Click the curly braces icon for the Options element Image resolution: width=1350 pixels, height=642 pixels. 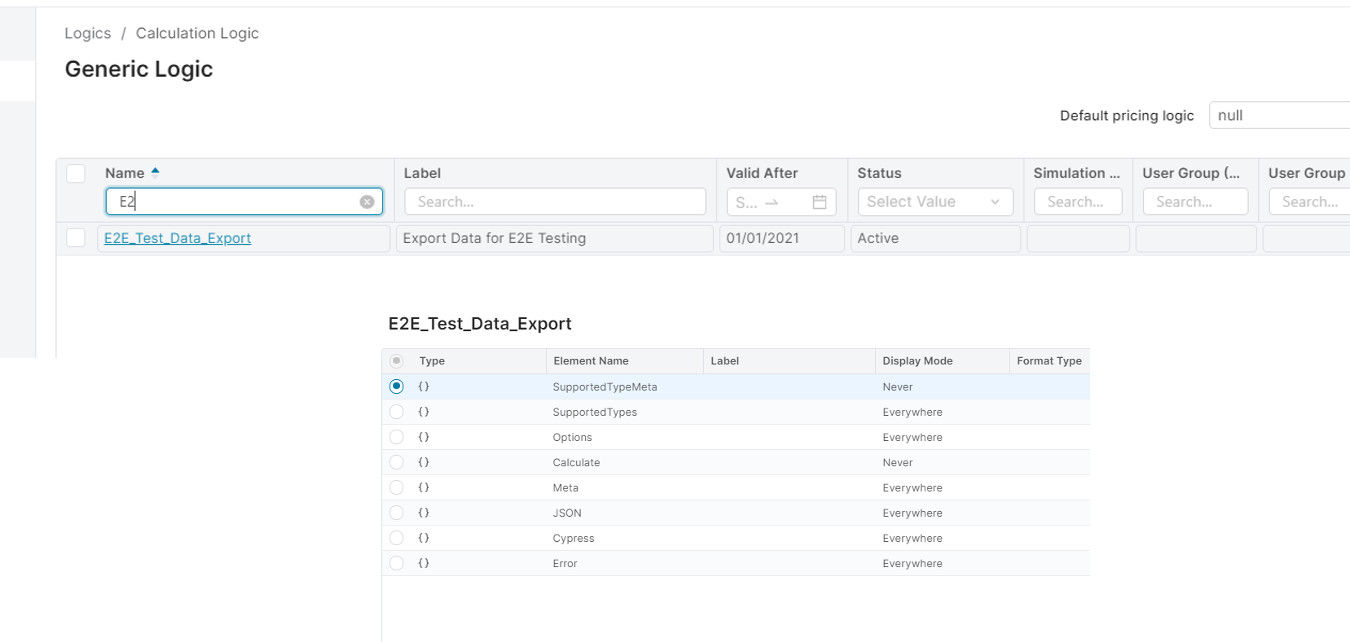[424, 437]
